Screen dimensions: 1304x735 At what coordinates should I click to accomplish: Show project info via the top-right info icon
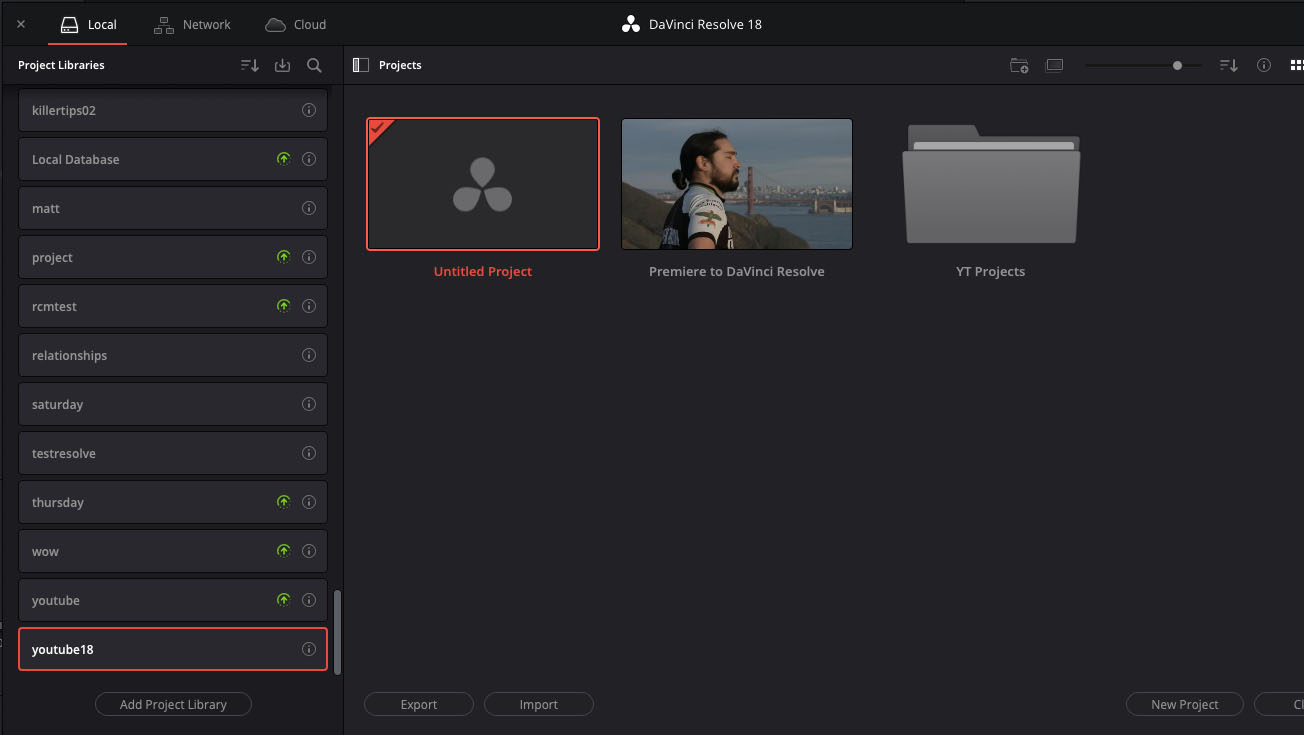[1264, 65]
